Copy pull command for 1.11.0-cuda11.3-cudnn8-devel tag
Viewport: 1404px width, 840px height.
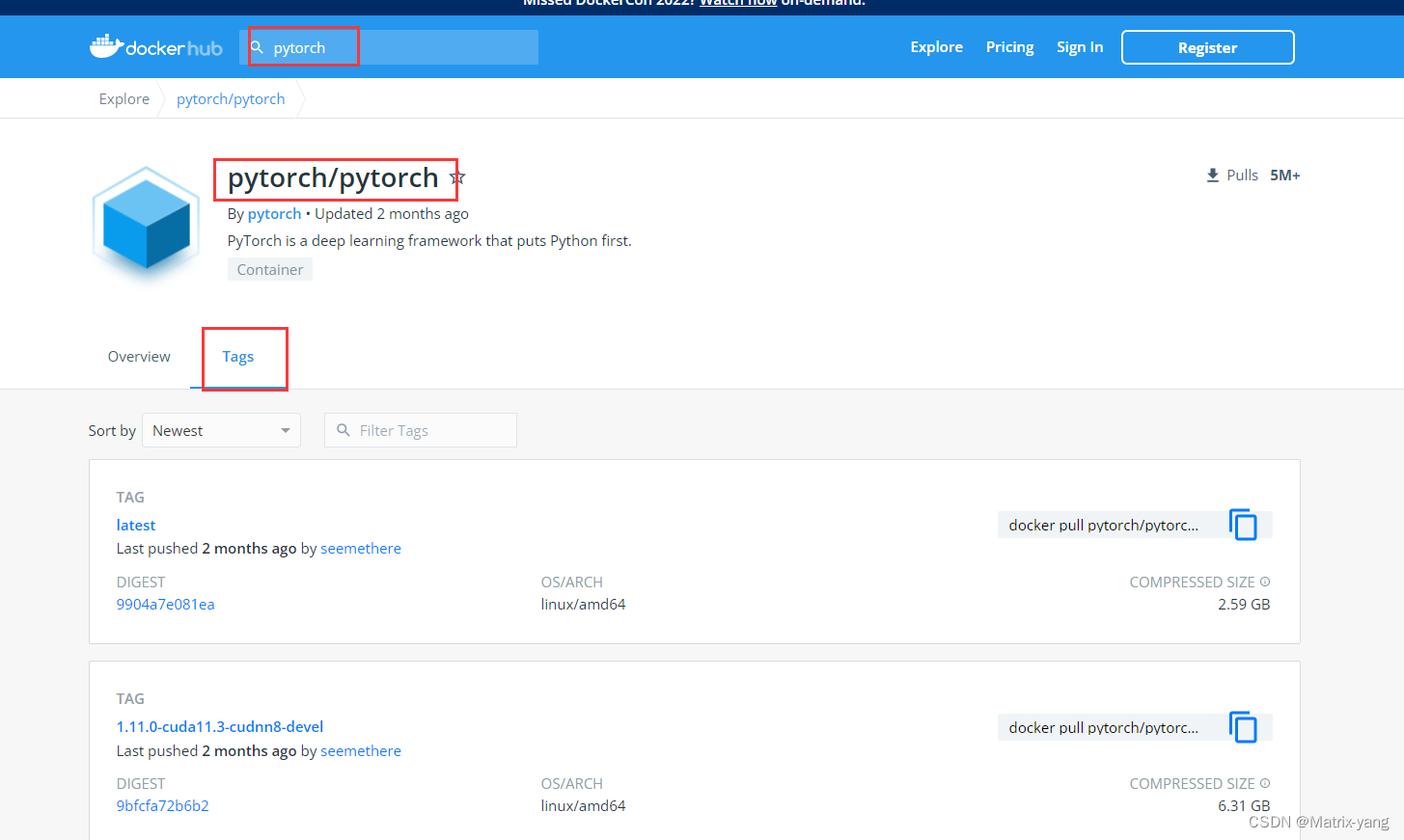point(1243,727)
